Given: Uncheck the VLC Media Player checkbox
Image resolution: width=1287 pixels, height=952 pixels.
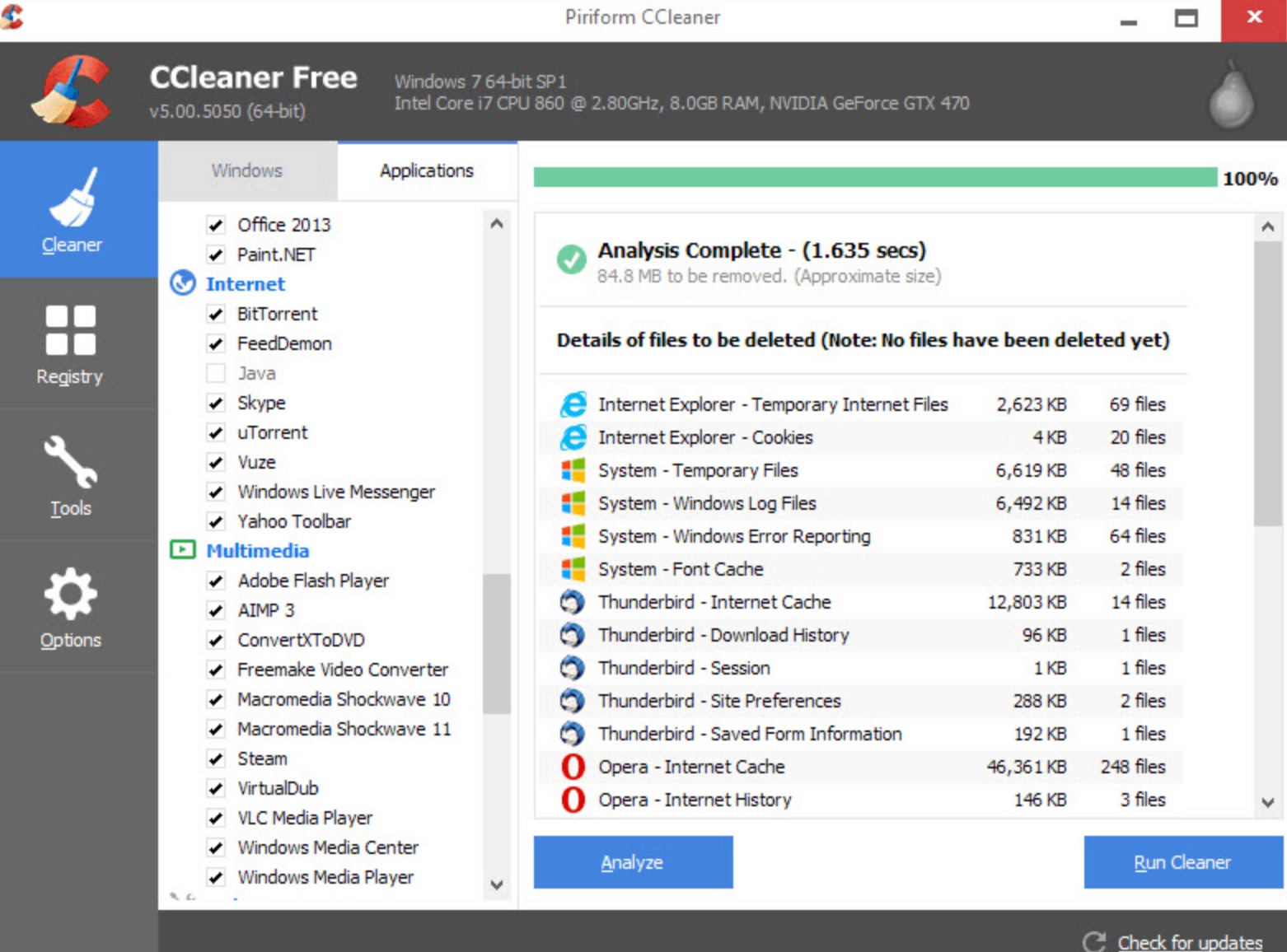Looking at the screenshot, I should click(216, 818).
